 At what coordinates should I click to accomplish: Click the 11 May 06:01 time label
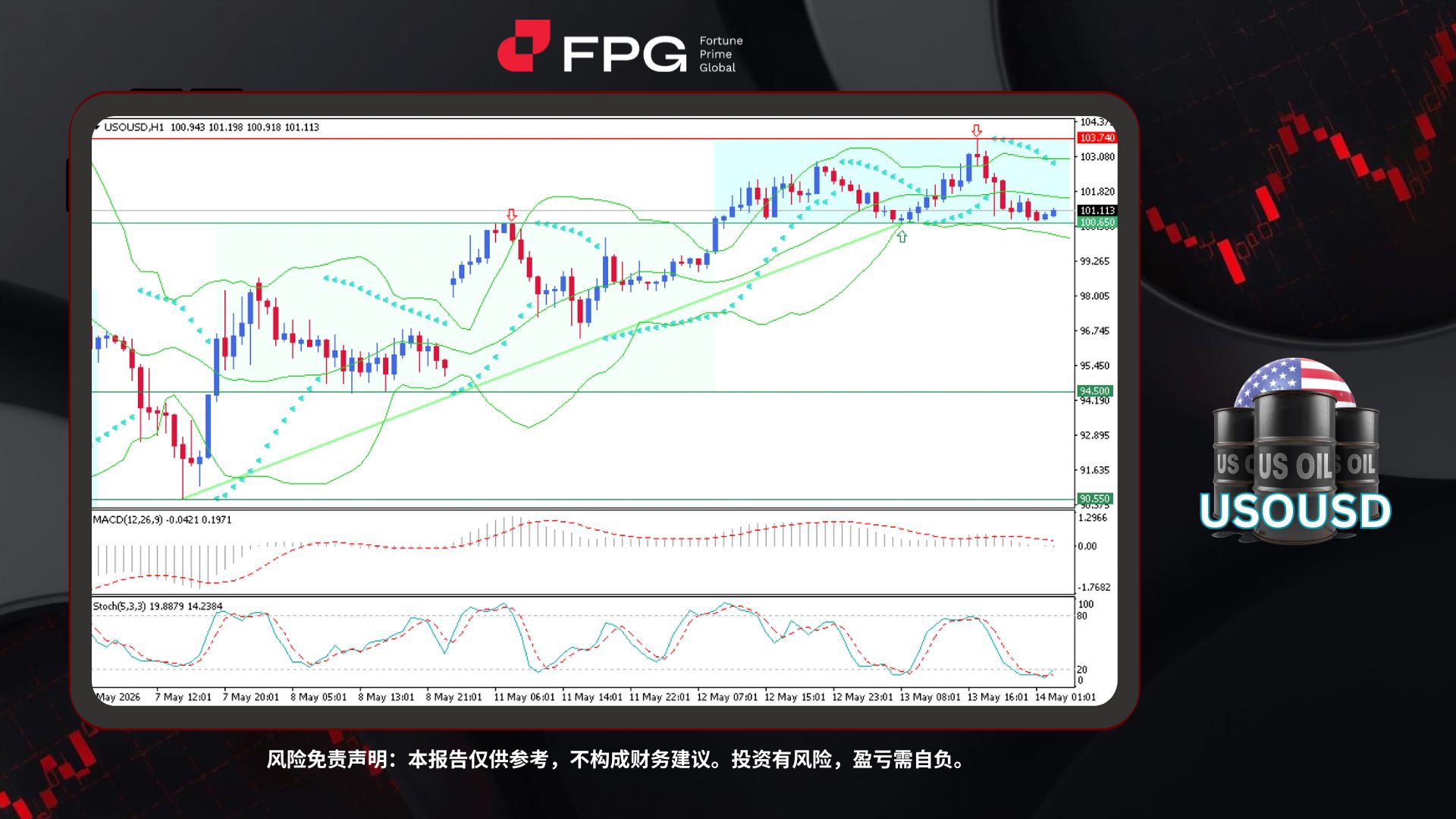[x=524, y=698]
